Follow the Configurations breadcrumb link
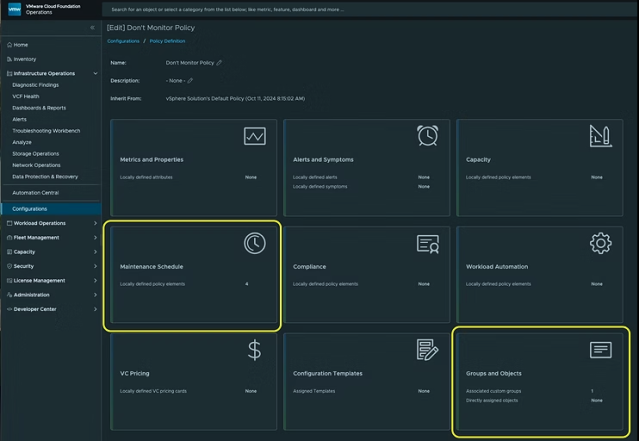This screenshot has width=639, height=441. (x=123, y=41)
